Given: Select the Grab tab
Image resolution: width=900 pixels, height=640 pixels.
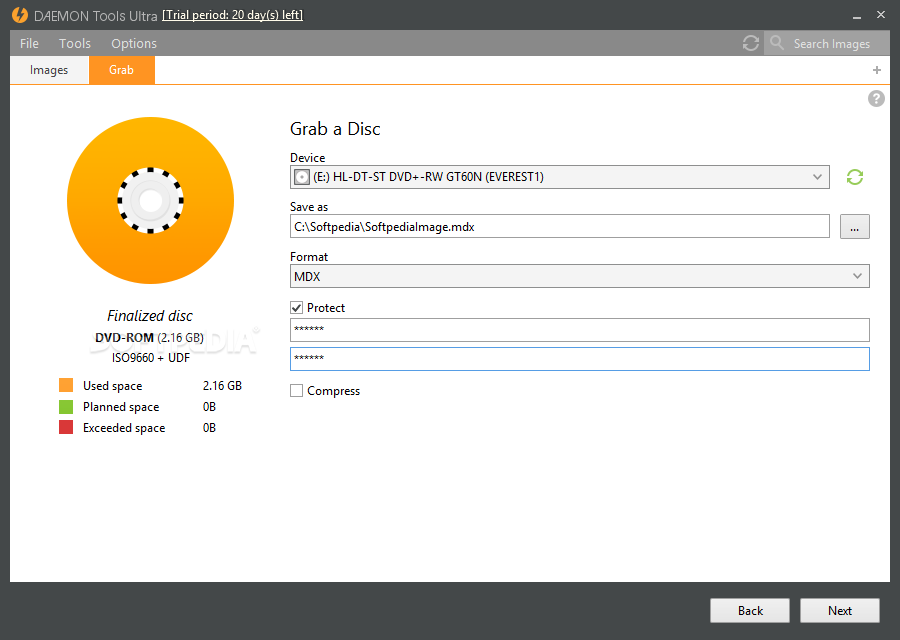Looking at the screenshot, I should [122, 70].
